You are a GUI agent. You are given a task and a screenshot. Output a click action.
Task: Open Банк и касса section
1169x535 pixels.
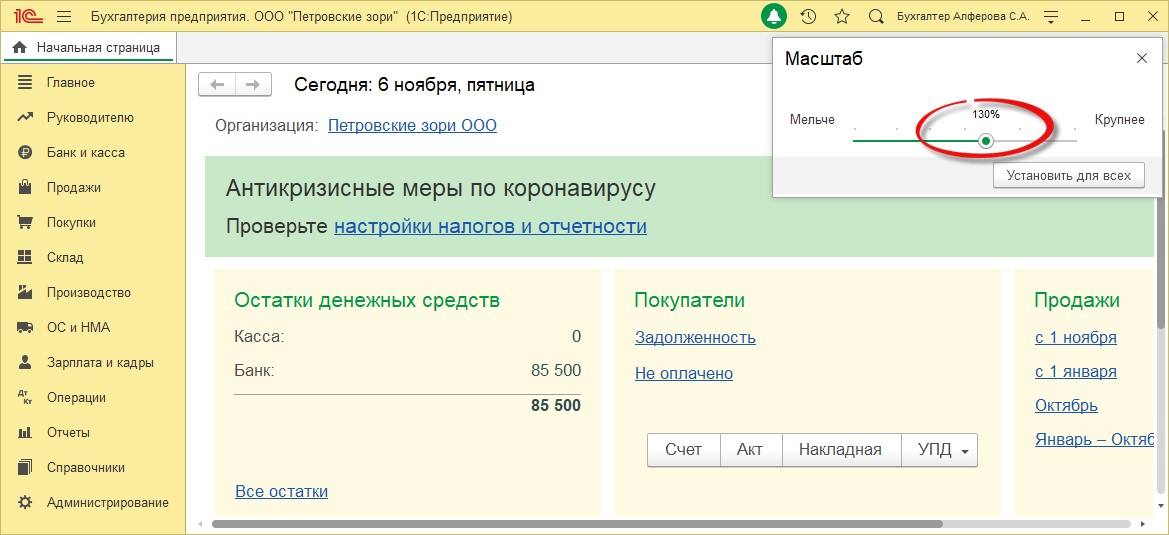85,153
